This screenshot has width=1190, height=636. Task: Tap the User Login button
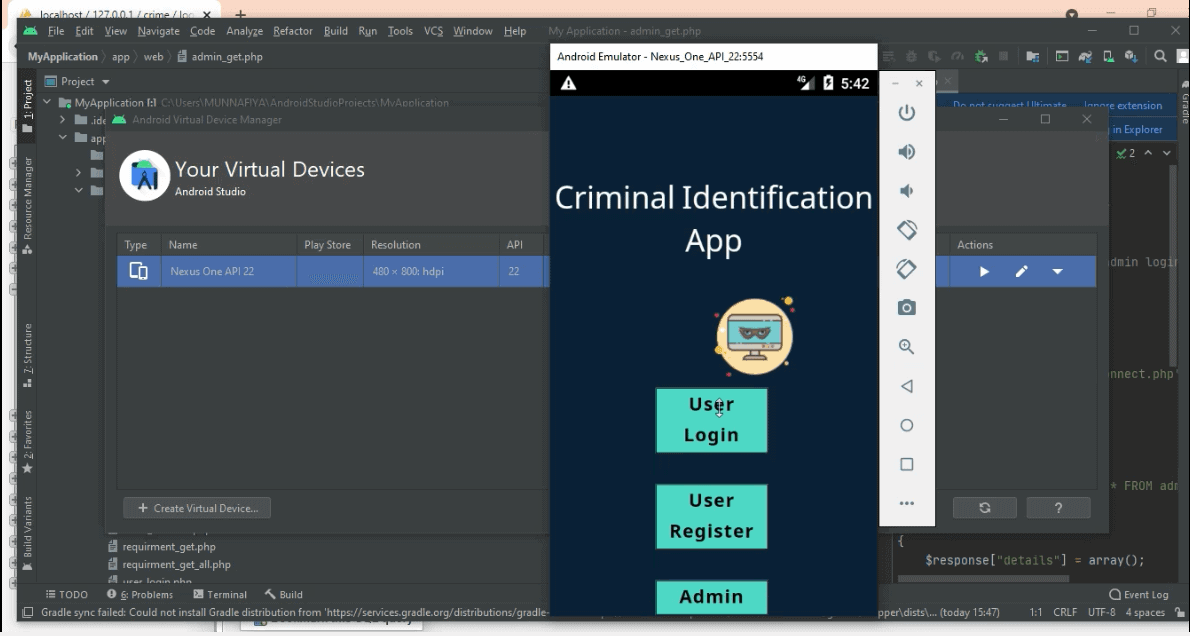pos(711,420)
